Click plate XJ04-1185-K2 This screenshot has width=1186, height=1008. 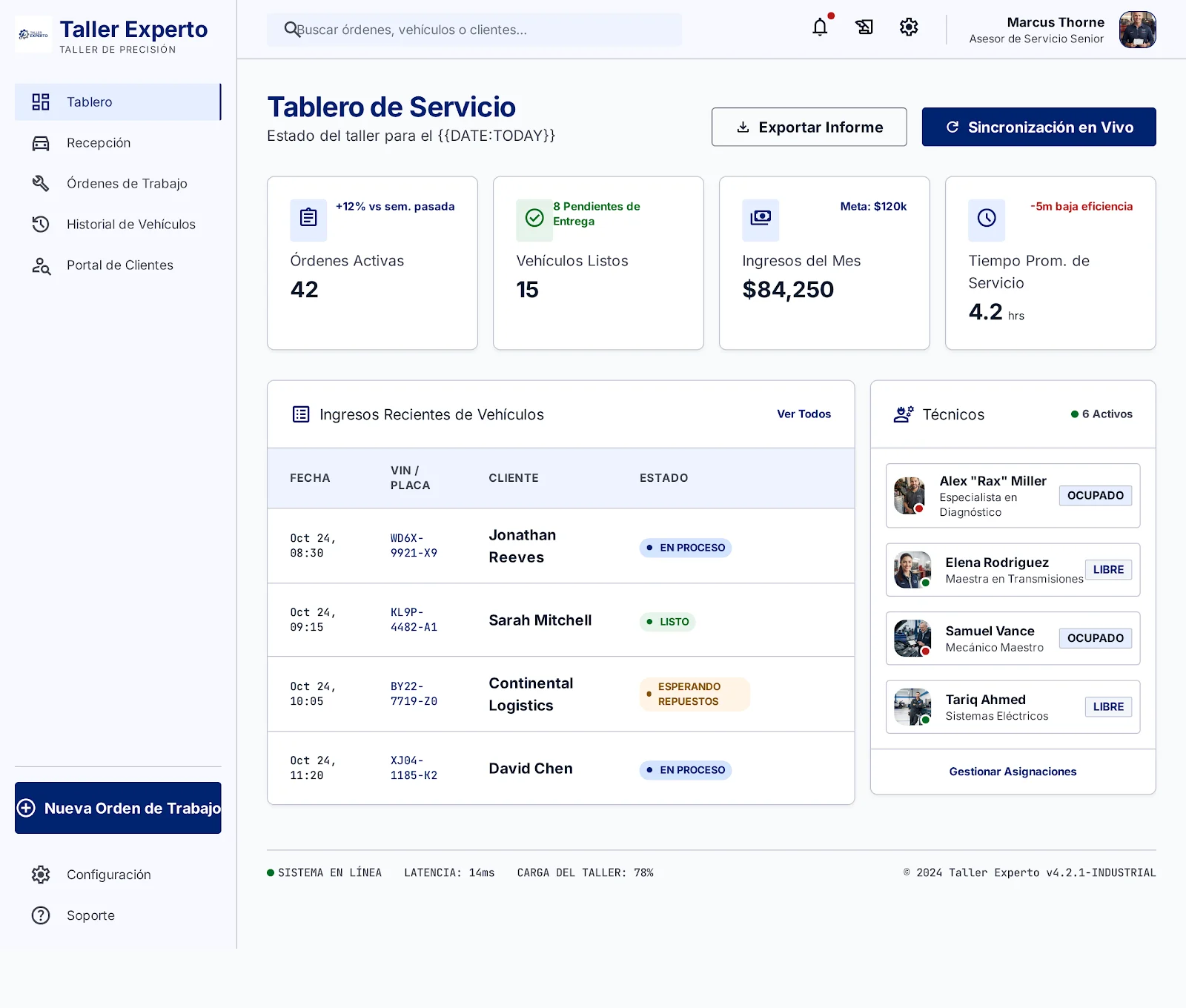pos(414,768)
